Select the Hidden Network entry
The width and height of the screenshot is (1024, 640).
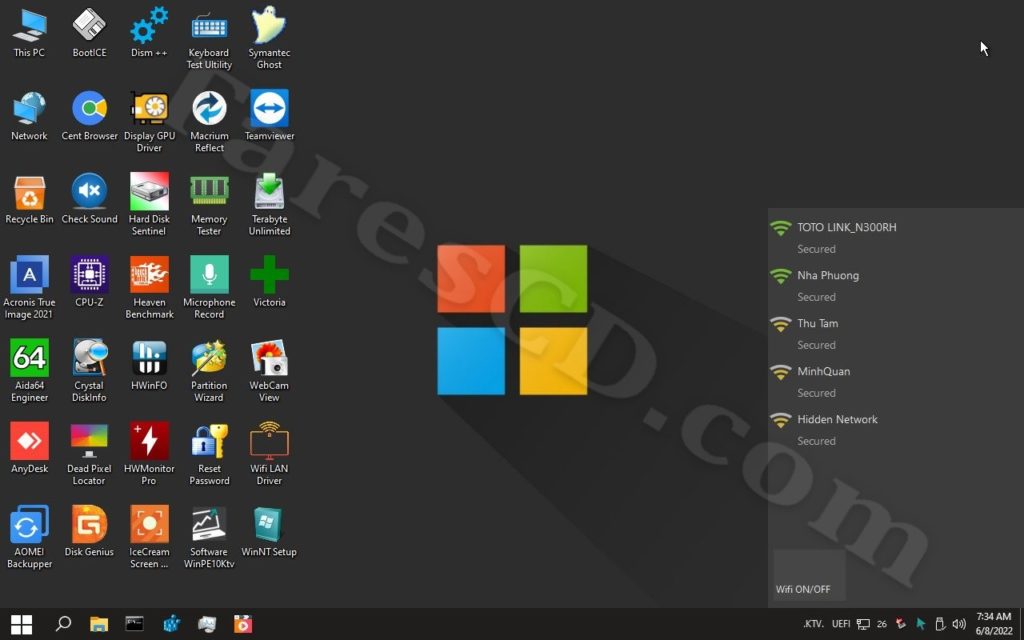pyautogui.click(x=895, y=429)
